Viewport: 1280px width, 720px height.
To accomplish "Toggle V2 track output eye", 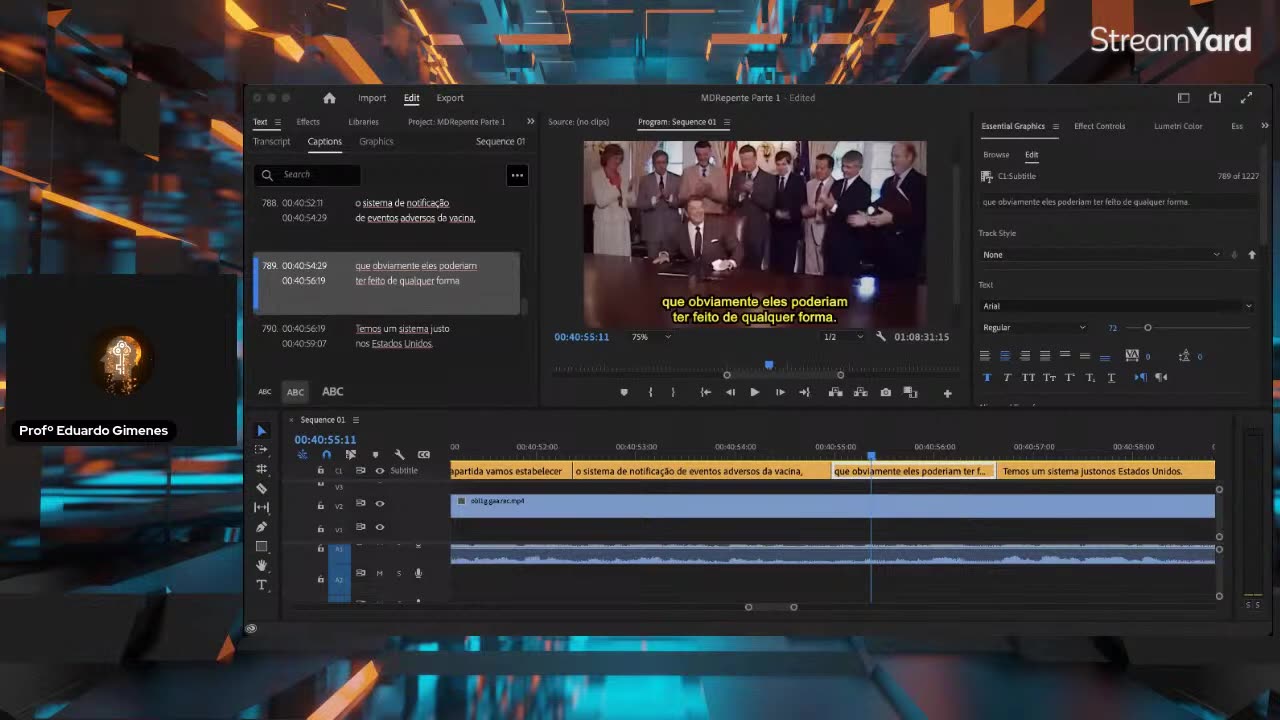I will 379,504.
